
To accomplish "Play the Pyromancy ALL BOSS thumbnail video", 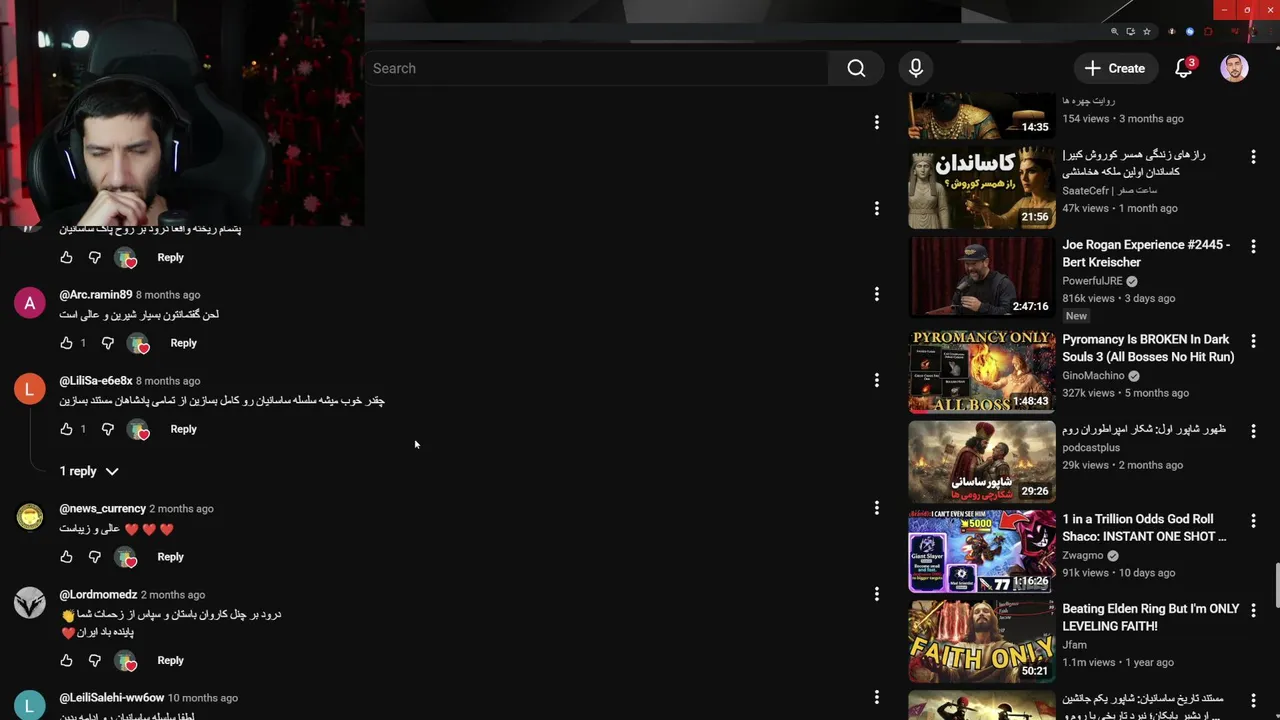I will point(982,372).
